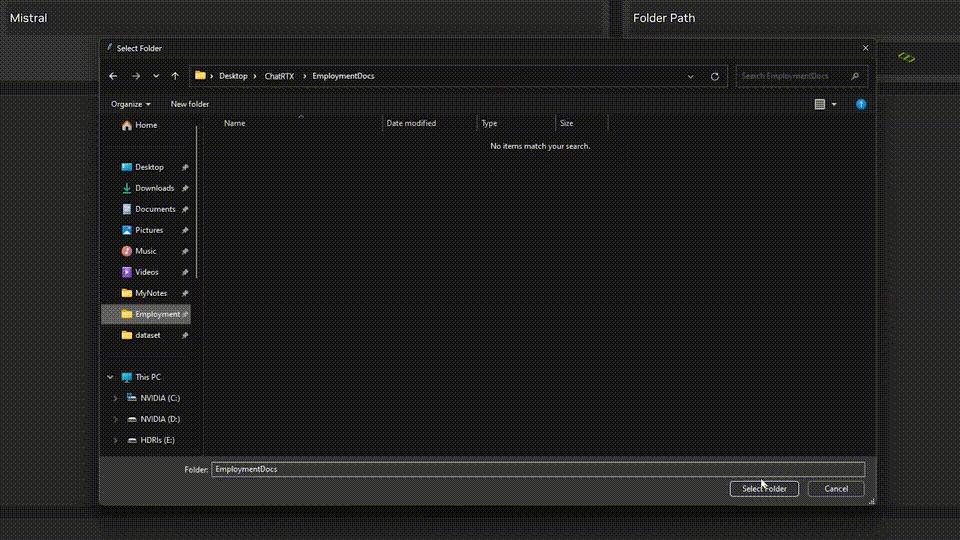Viewport: 960px width, 540px height.
Task: Click the pin icon beside MyNotes
Action: click(185, 293)
